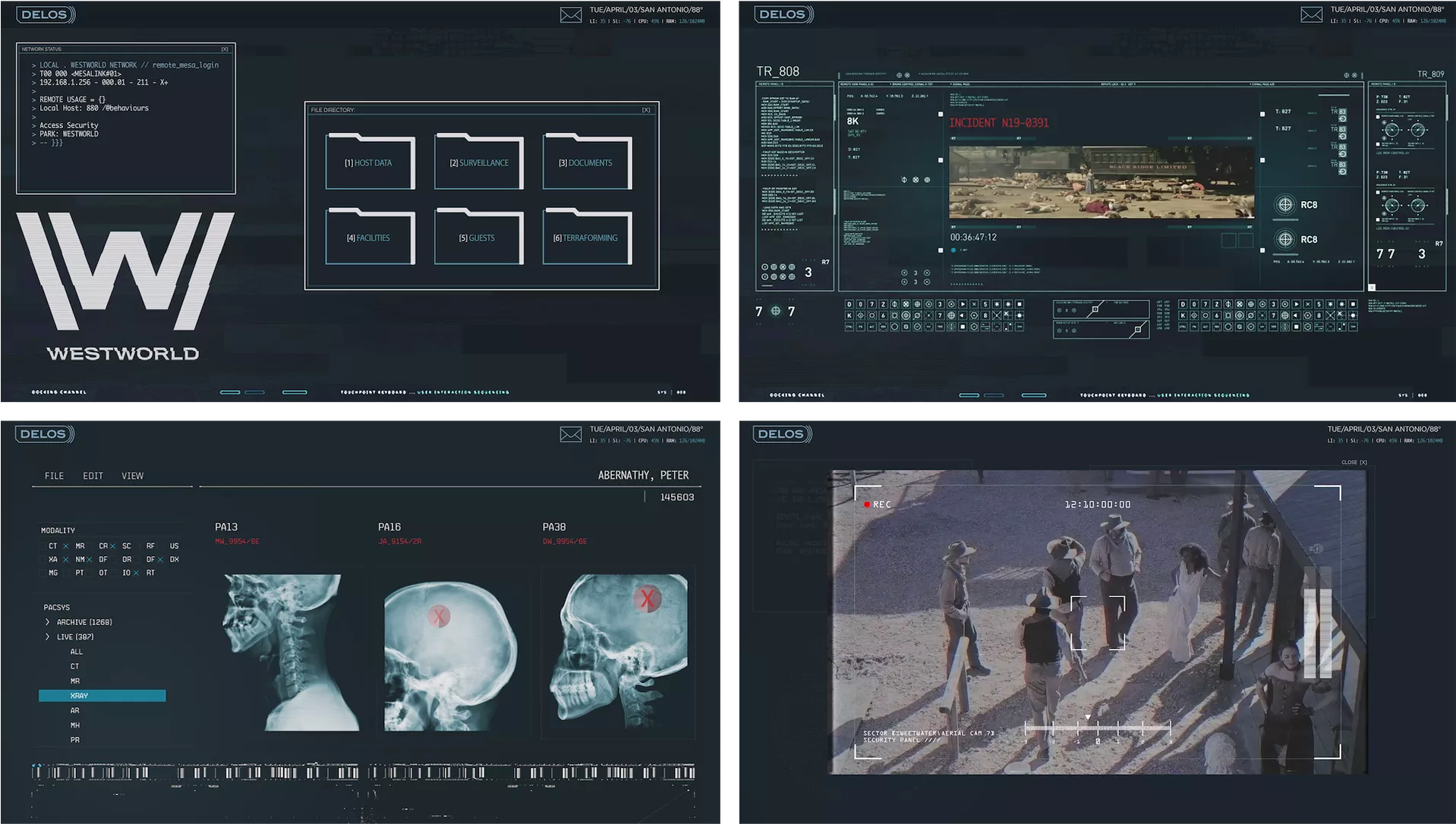Select ALL under the LIVE list
The image size is (1456, 824).
(77, 652)
